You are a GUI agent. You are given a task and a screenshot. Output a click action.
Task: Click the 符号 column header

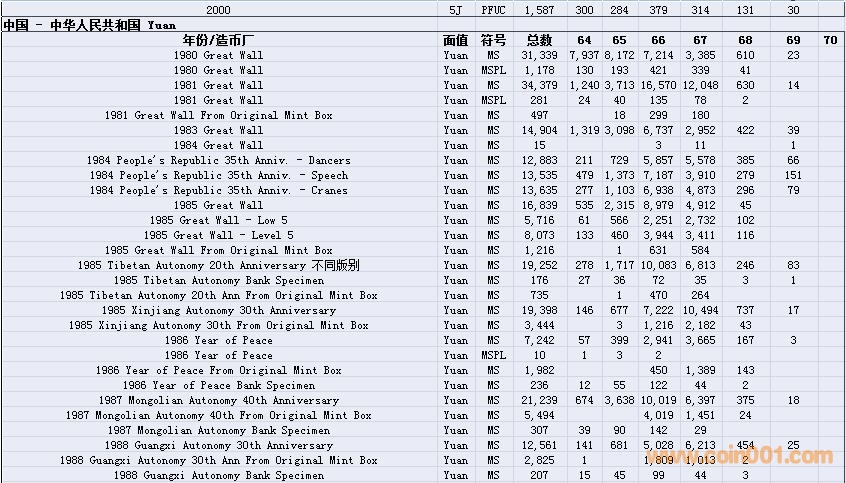493,41
